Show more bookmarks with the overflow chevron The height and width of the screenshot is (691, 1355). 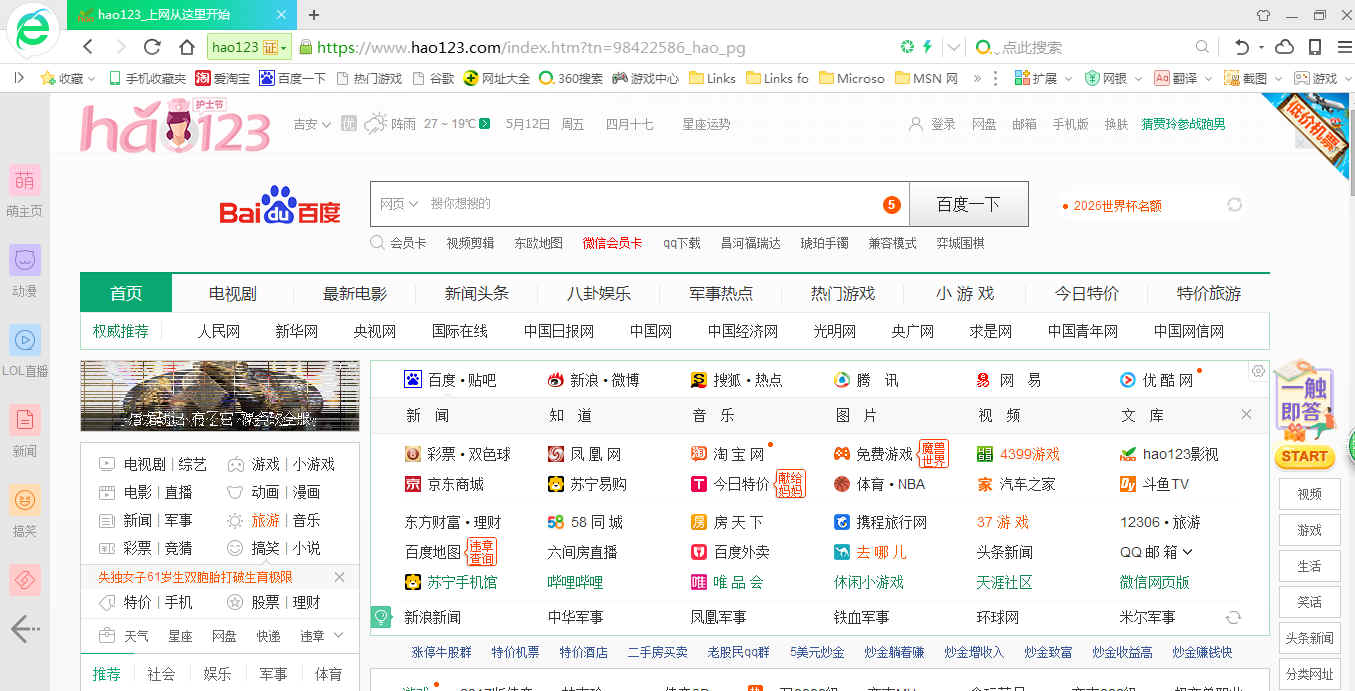click(x=975, y=78)
